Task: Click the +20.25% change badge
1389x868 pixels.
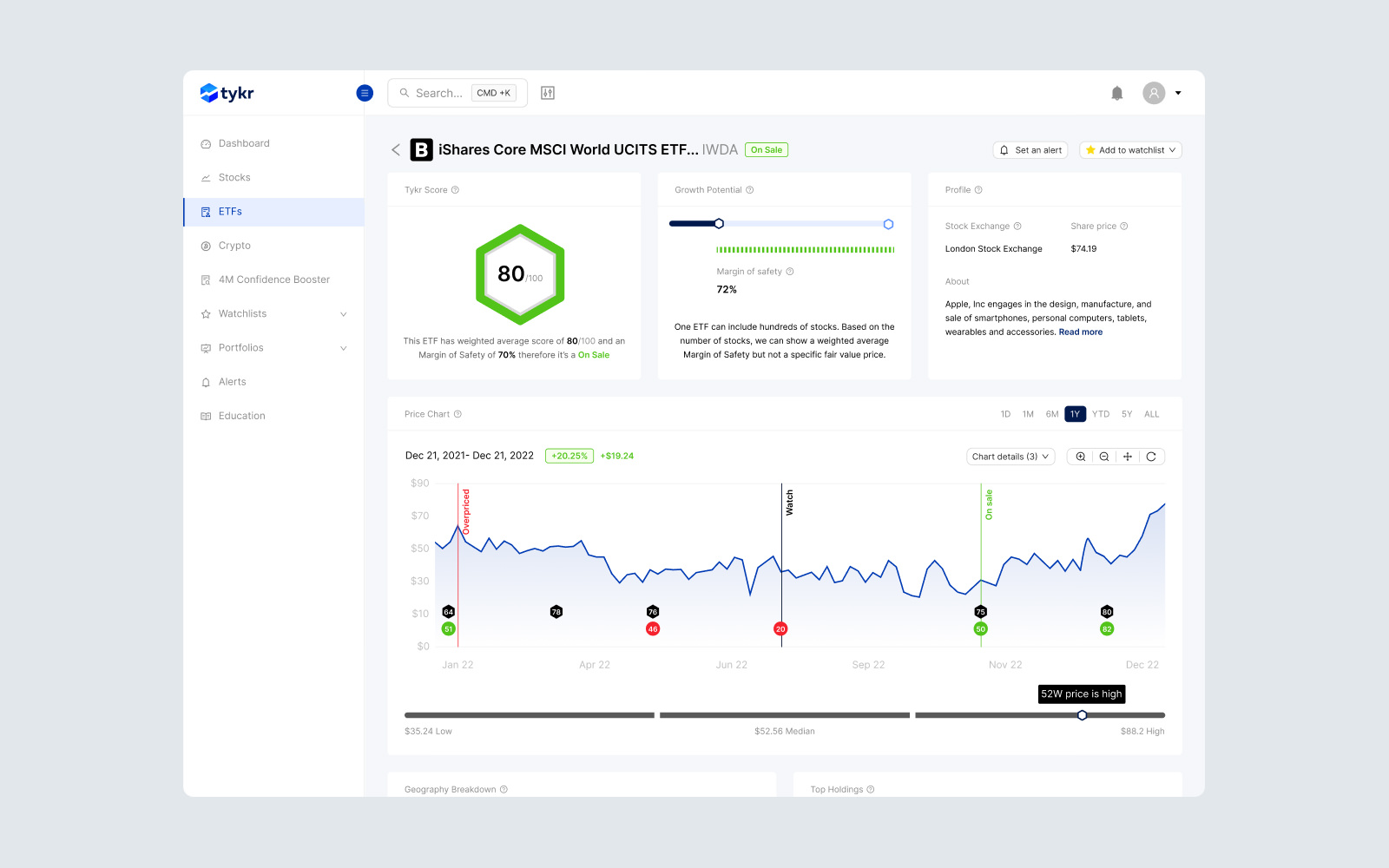Action: (569, 456)
